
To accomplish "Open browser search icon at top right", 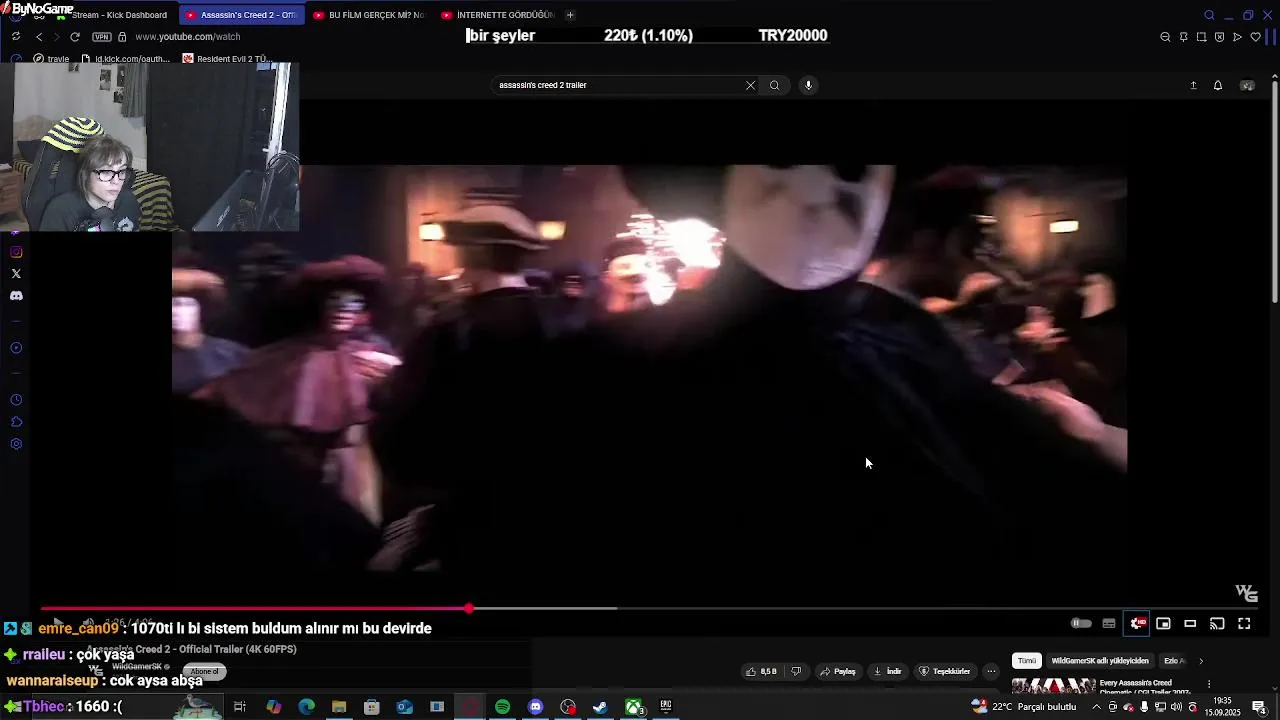I will tap(1209, 15).
